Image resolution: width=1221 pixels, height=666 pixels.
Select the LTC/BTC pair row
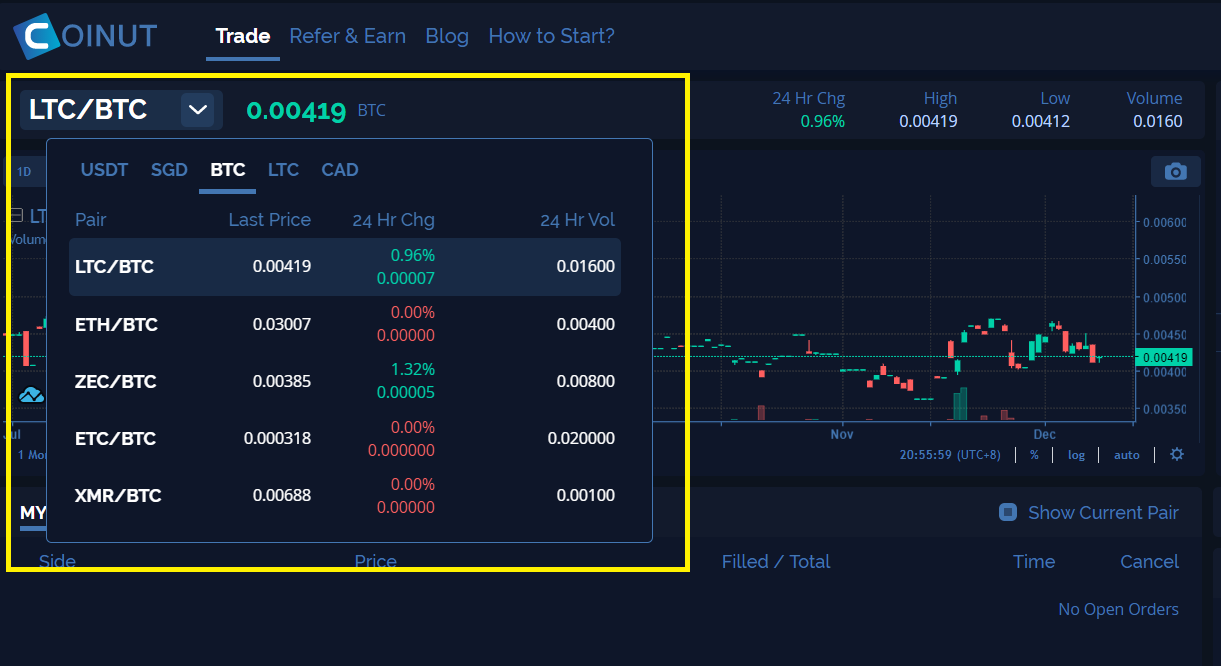[345, 267]
